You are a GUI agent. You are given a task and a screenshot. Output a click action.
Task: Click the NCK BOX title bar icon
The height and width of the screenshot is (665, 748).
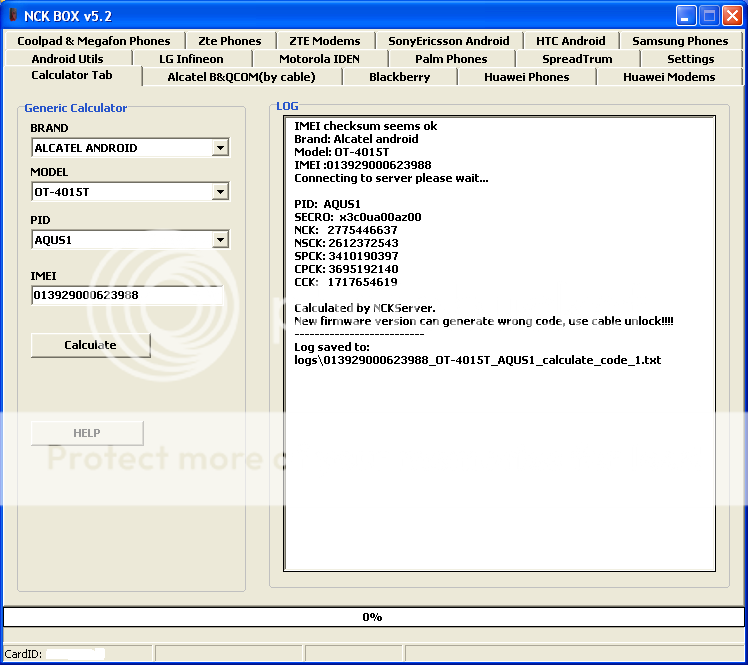tap(13, 15)
